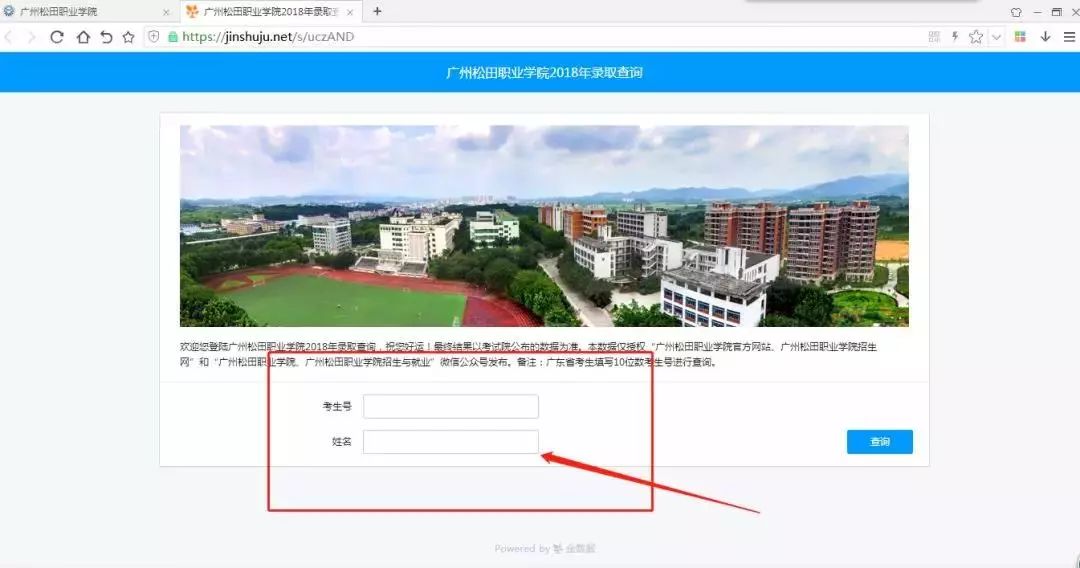Open the skin/theme shirt icon
The height and width of the screenshot is (568, 1080).
[x=1016, y=12]
